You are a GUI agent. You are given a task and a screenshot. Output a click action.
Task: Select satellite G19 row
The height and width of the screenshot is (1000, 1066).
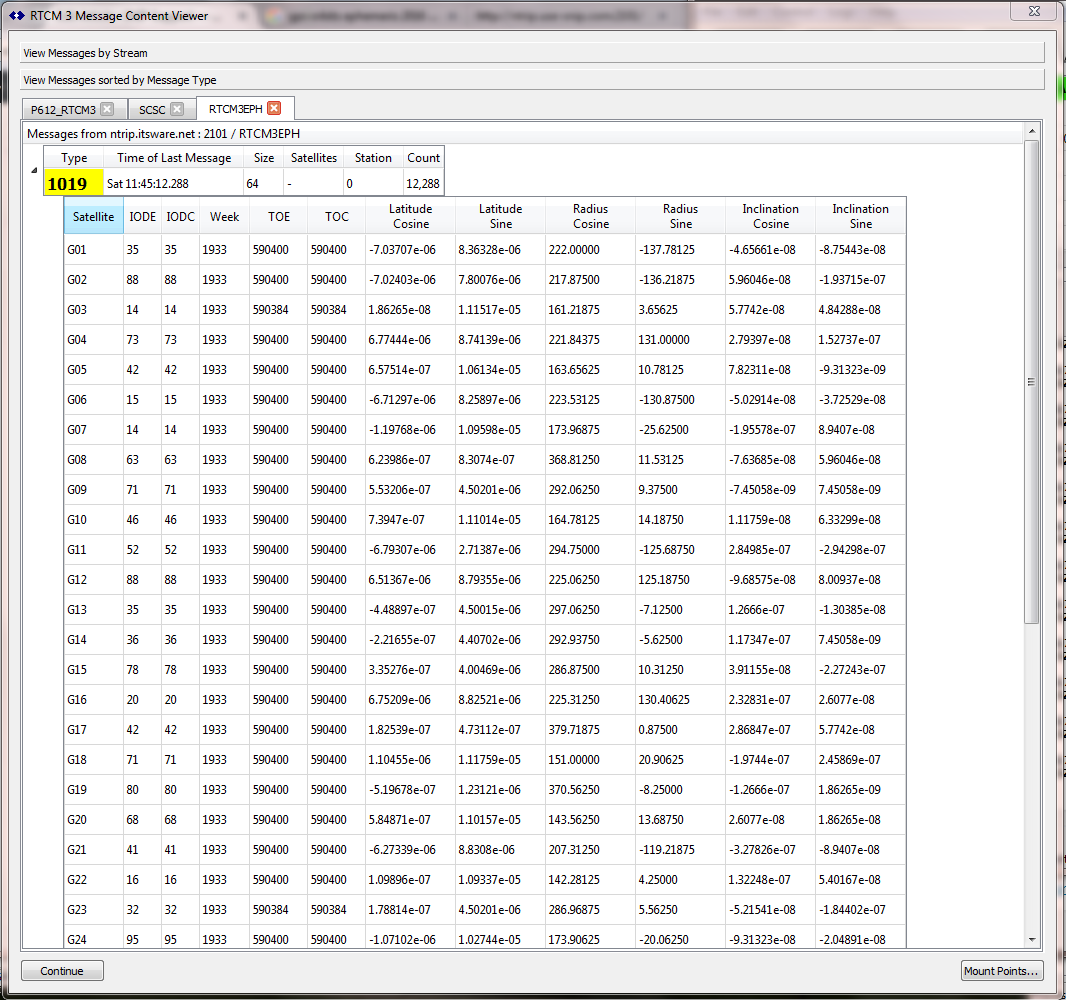[x=485, y=789]
